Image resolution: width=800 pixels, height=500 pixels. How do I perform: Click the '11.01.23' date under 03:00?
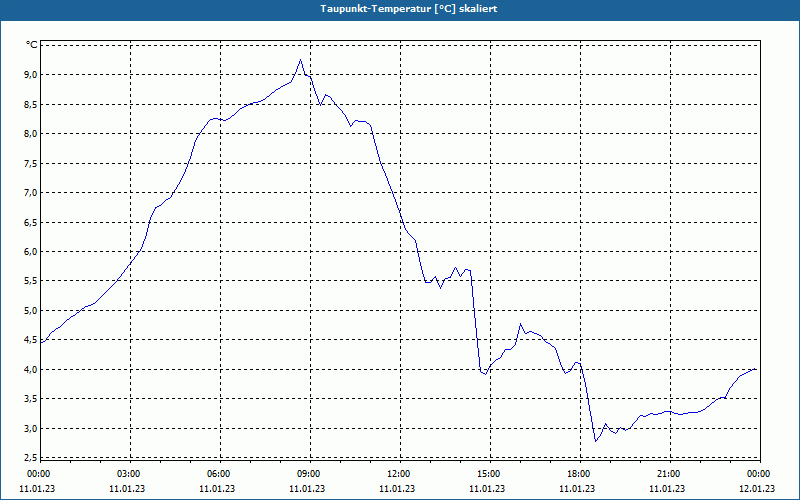click(x=127, y=488)
